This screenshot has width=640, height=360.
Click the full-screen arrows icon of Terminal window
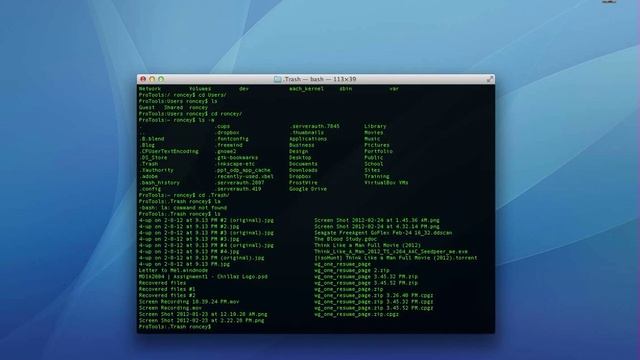coord(490,79)
